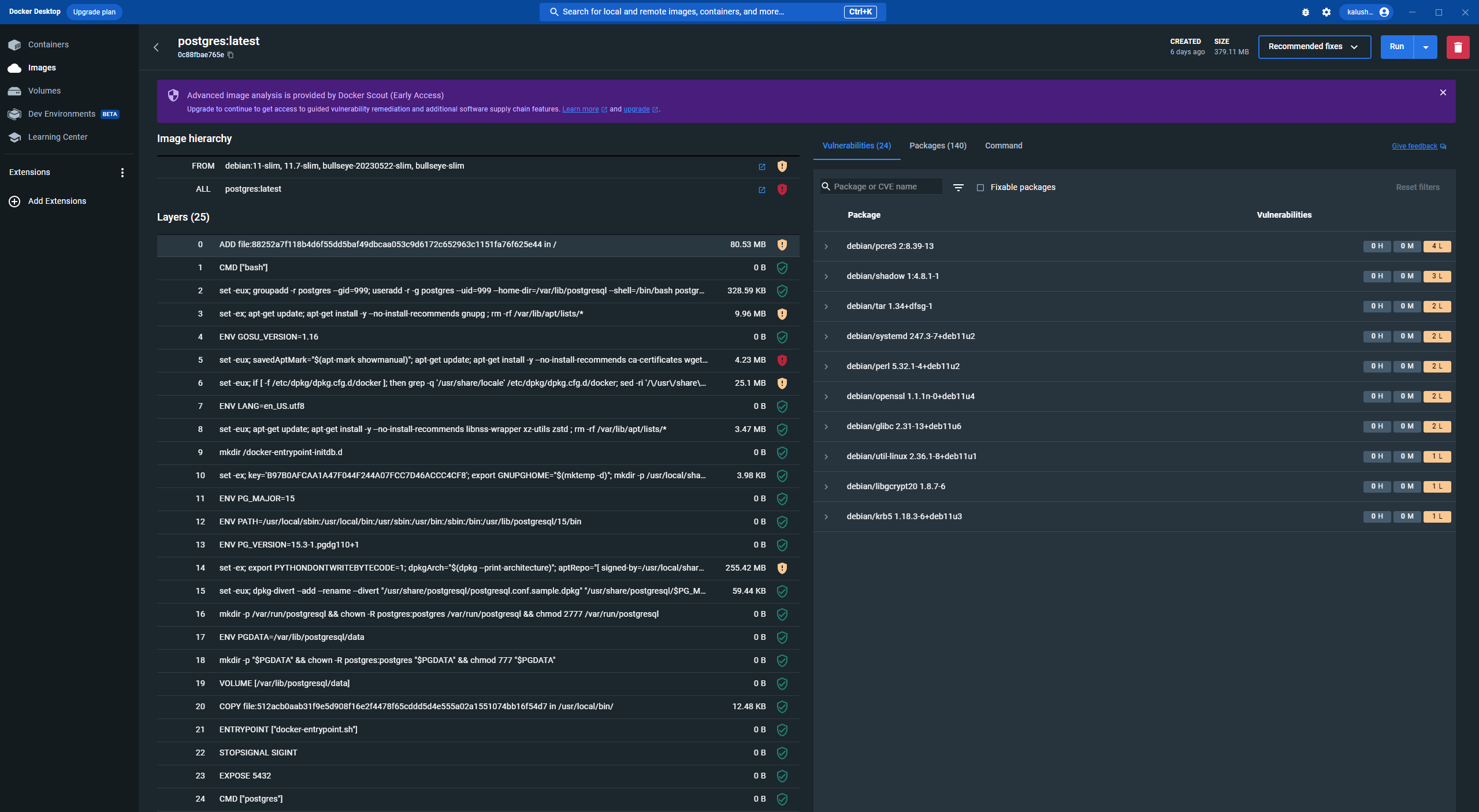Expand the debian/openssl 1.1.1n-0+deb11u4 package
Image resolution: width=1479 pixels, height=812 pixels.
826,397
